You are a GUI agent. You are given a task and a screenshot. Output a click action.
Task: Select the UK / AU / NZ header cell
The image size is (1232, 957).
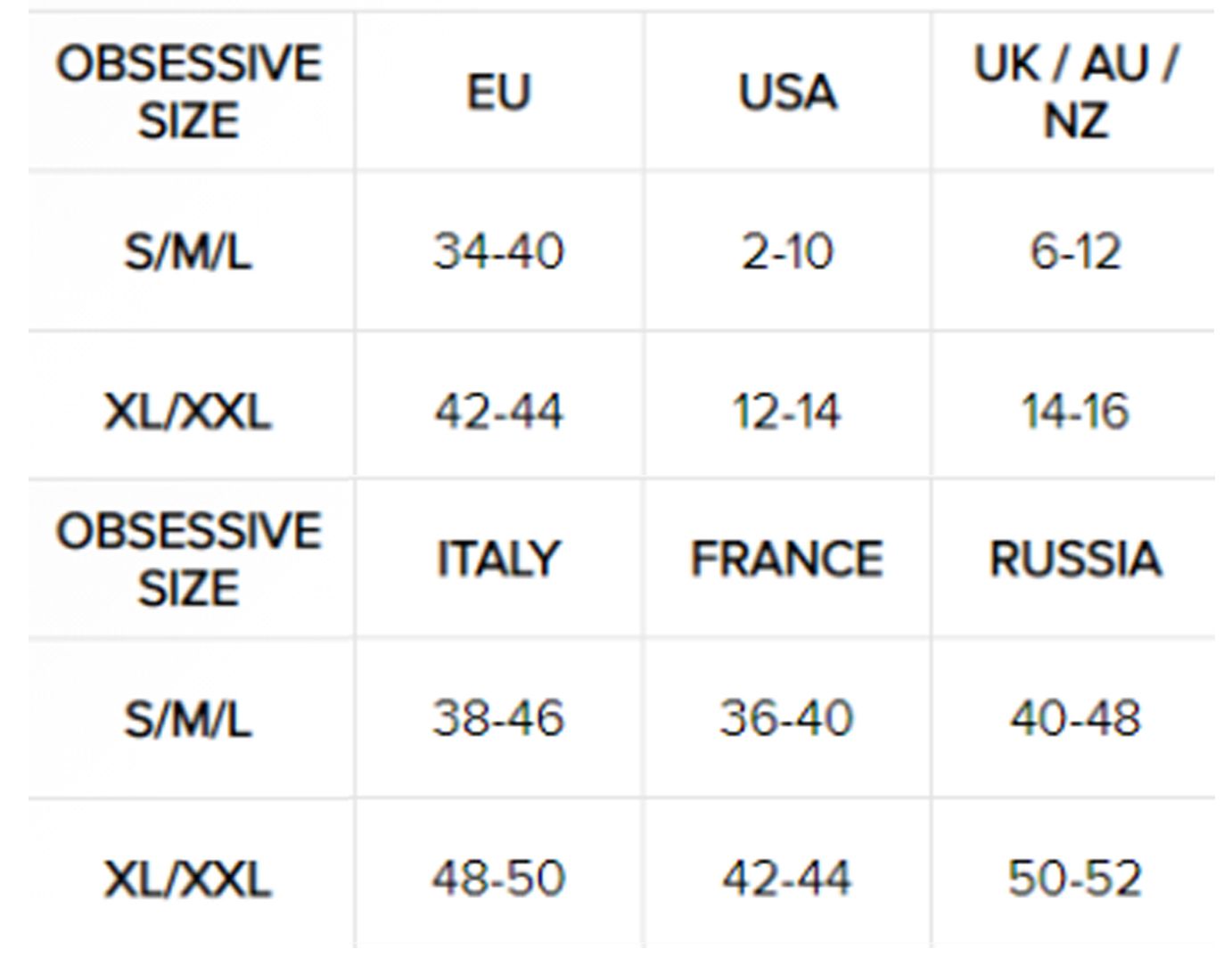[1075, 92]
